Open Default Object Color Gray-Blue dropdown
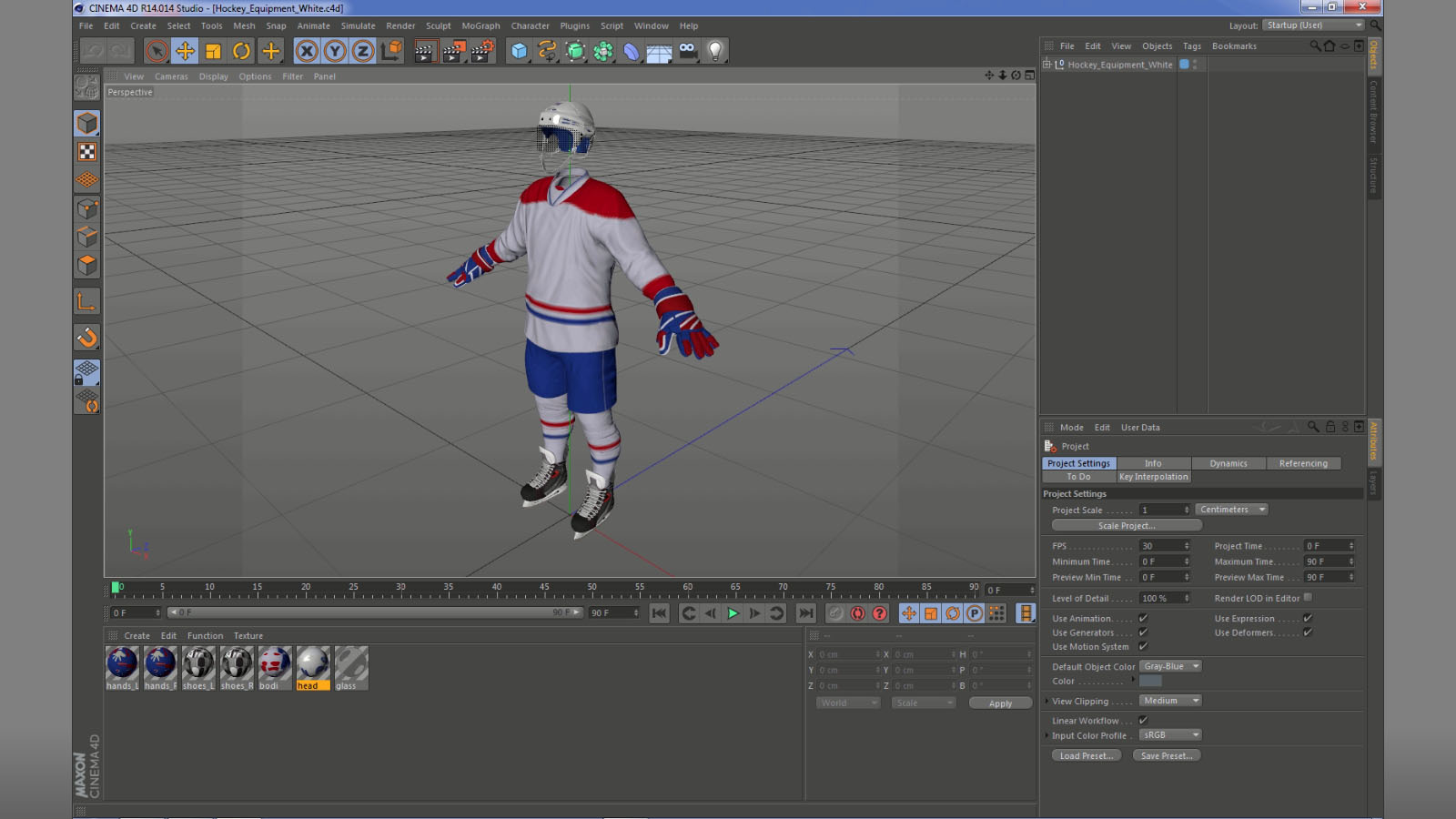1456x819 pixels. tap(1171, 666)
